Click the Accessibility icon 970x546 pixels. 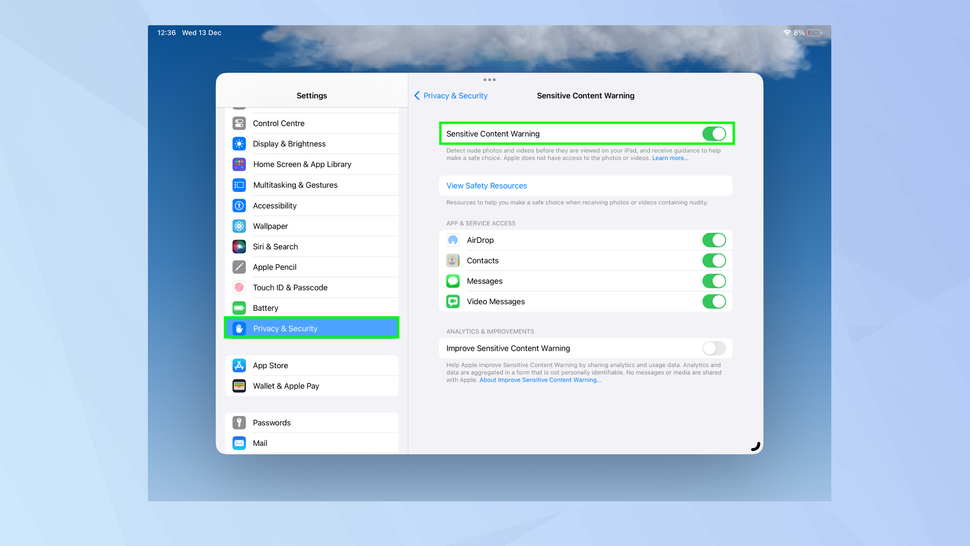pos(239,205)
